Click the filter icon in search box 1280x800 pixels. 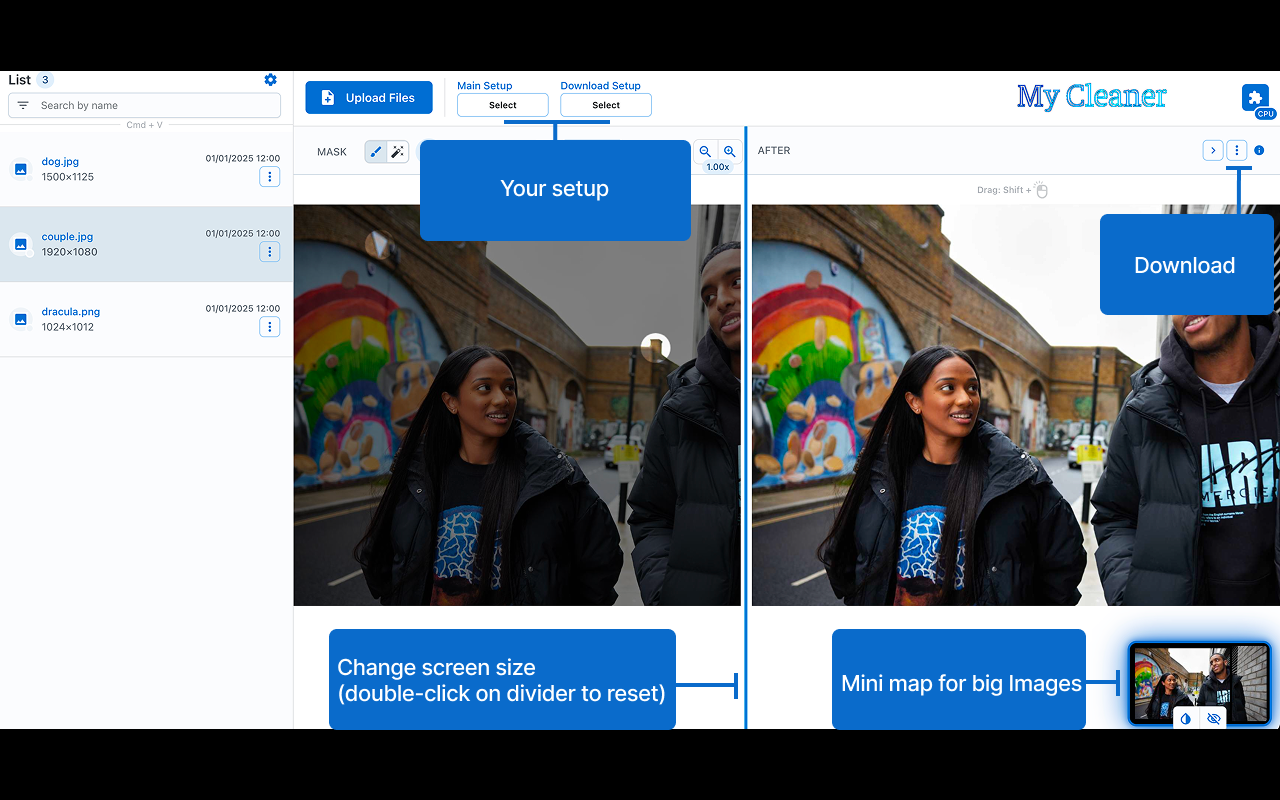[x=23, y=105]
